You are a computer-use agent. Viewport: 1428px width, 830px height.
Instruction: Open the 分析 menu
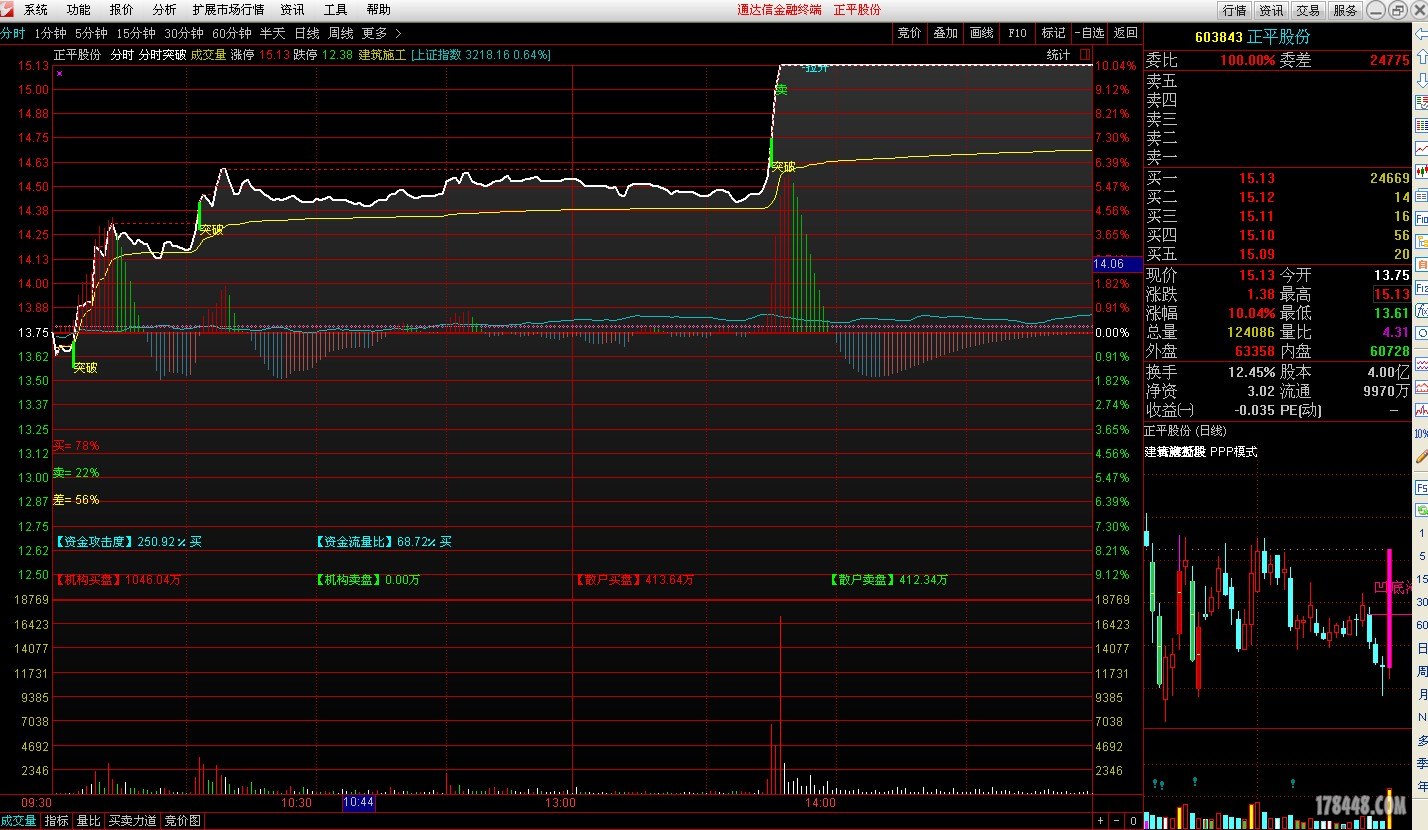(x=164, y=9)
